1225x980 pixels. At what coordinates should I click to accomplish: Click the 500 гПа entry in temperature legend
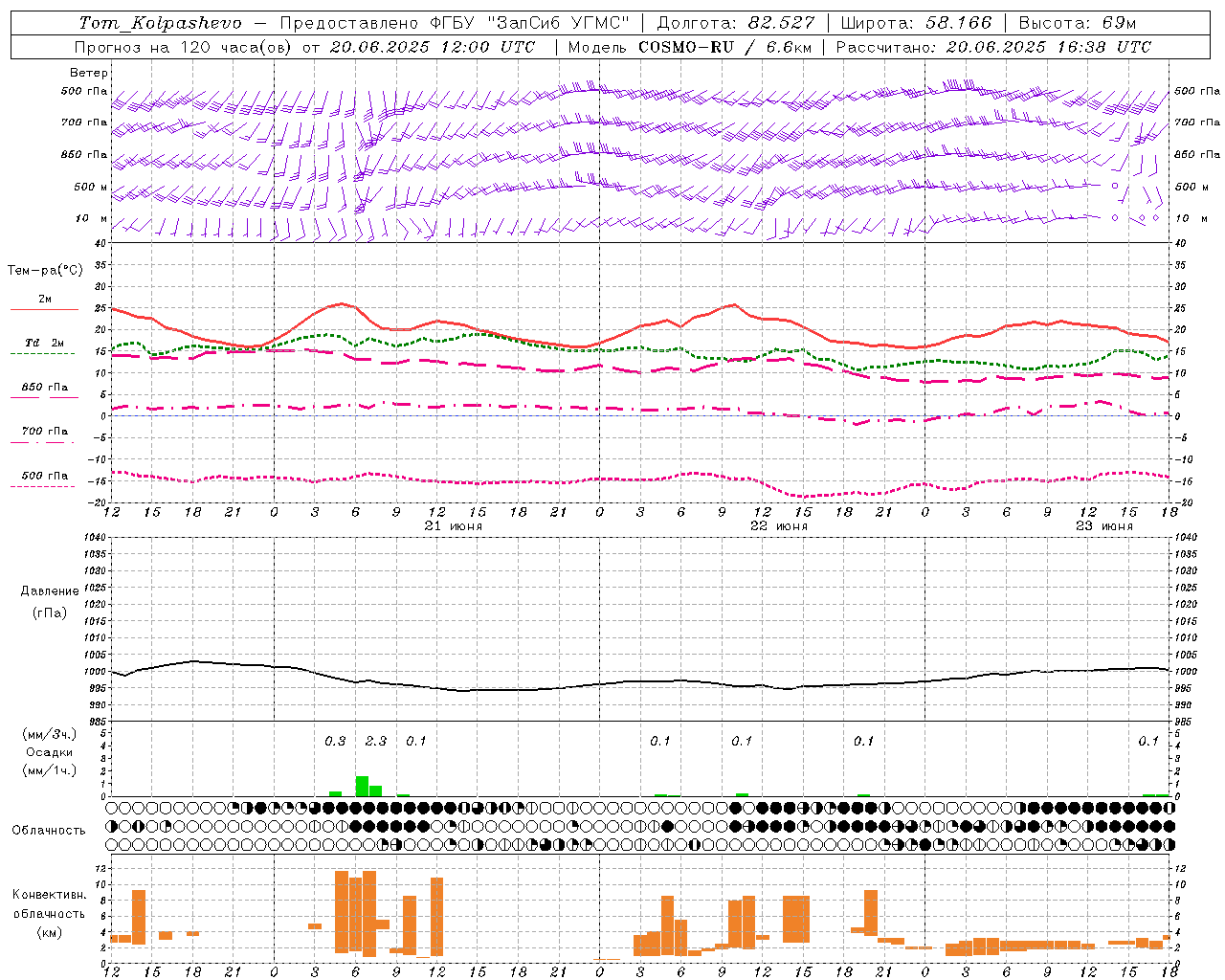click(45, 476)
